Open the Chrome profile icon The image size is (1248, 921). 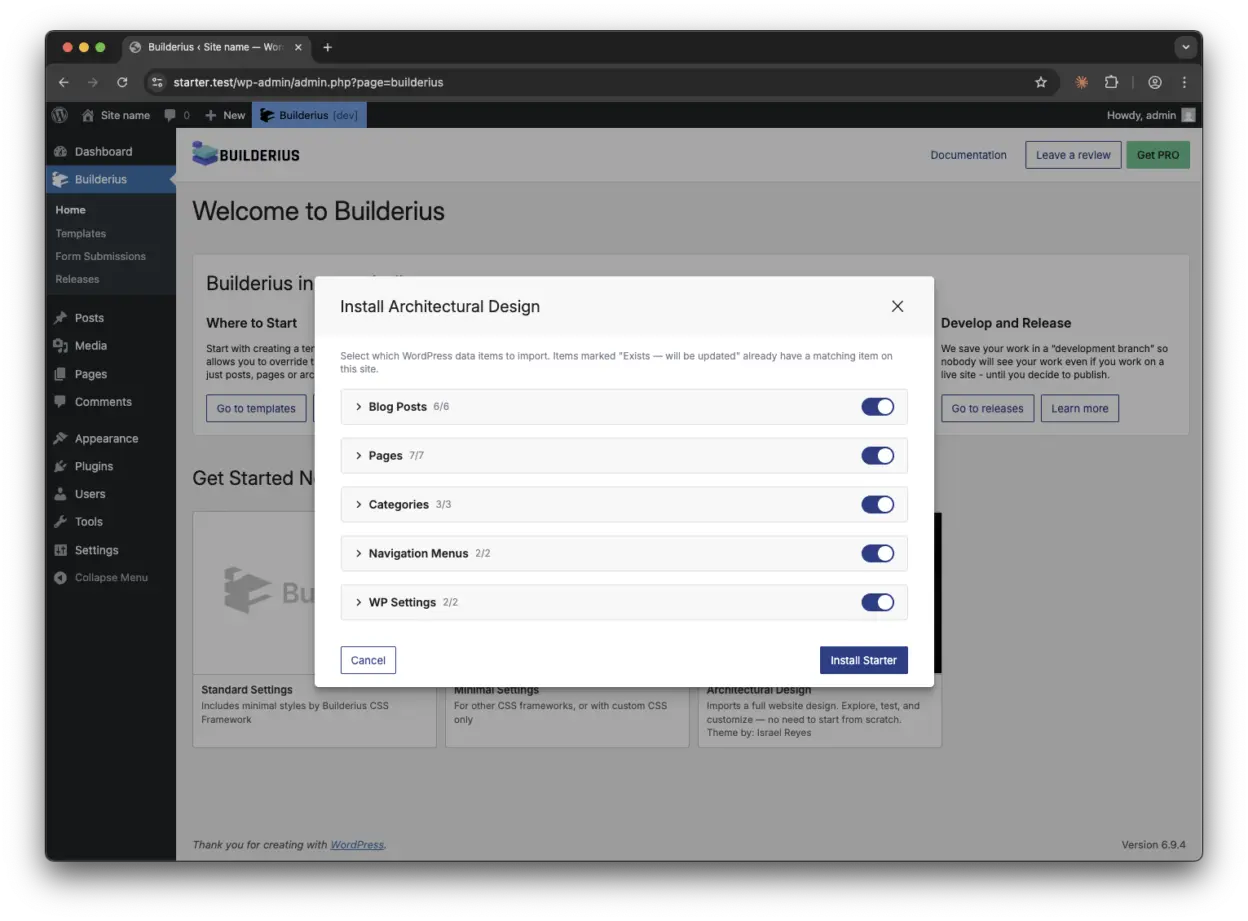click(1155, 82)
